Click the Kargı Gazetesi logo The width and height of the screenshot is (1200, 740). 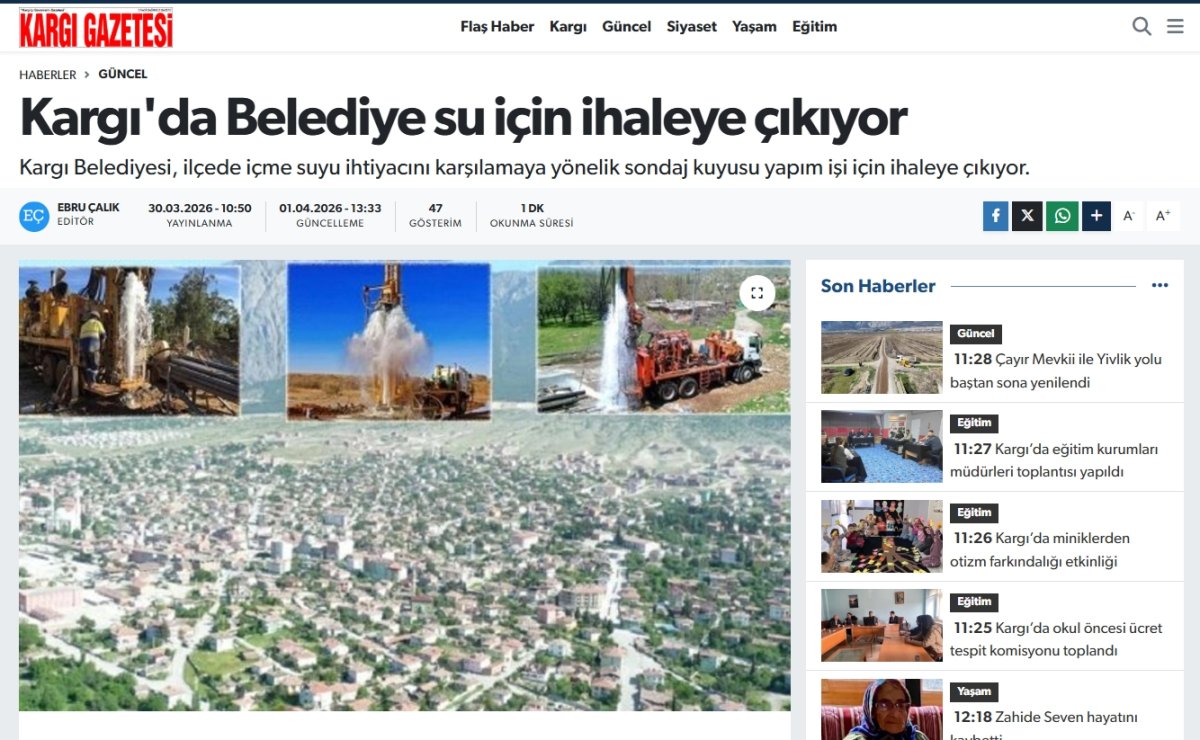96,28
